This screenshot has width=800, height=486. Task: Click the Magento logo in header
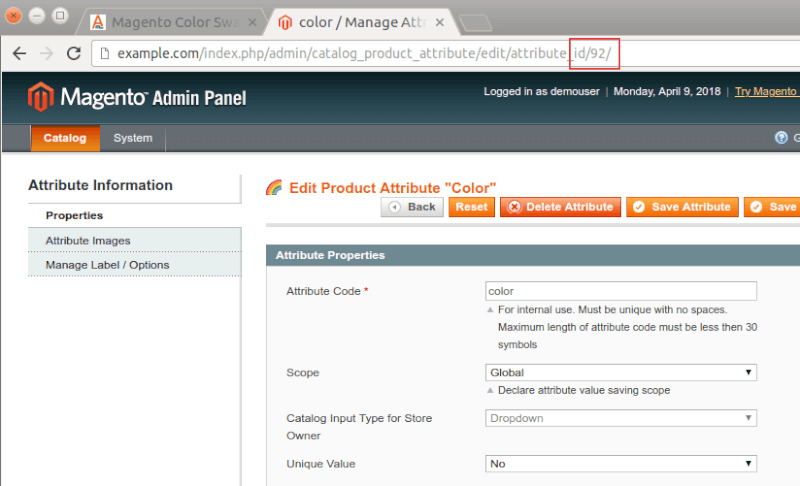[x=137, y=97]
